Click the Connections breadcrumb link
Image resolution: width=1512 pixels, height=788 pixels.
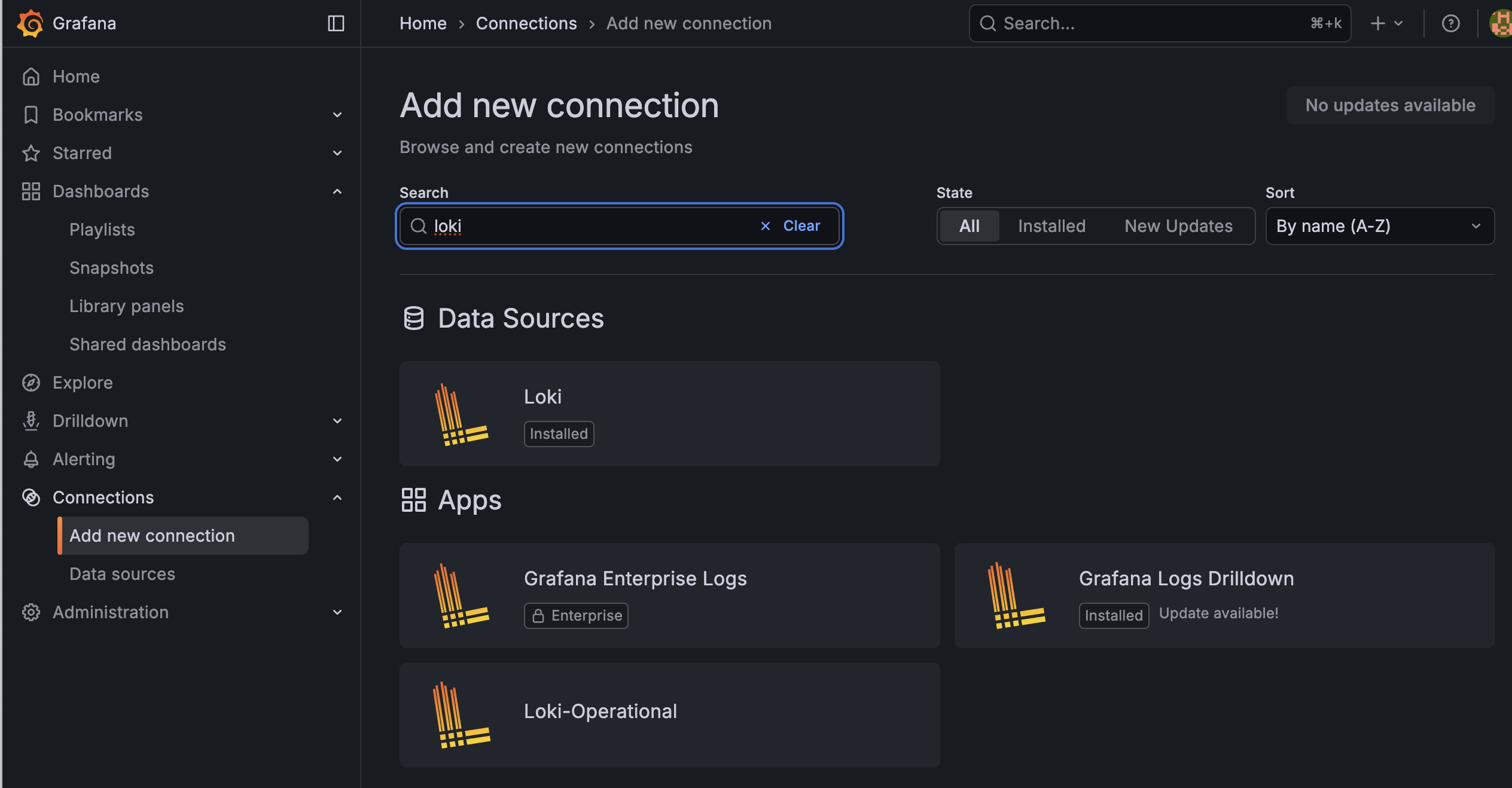pyautogui.click(x=526, y=23)
